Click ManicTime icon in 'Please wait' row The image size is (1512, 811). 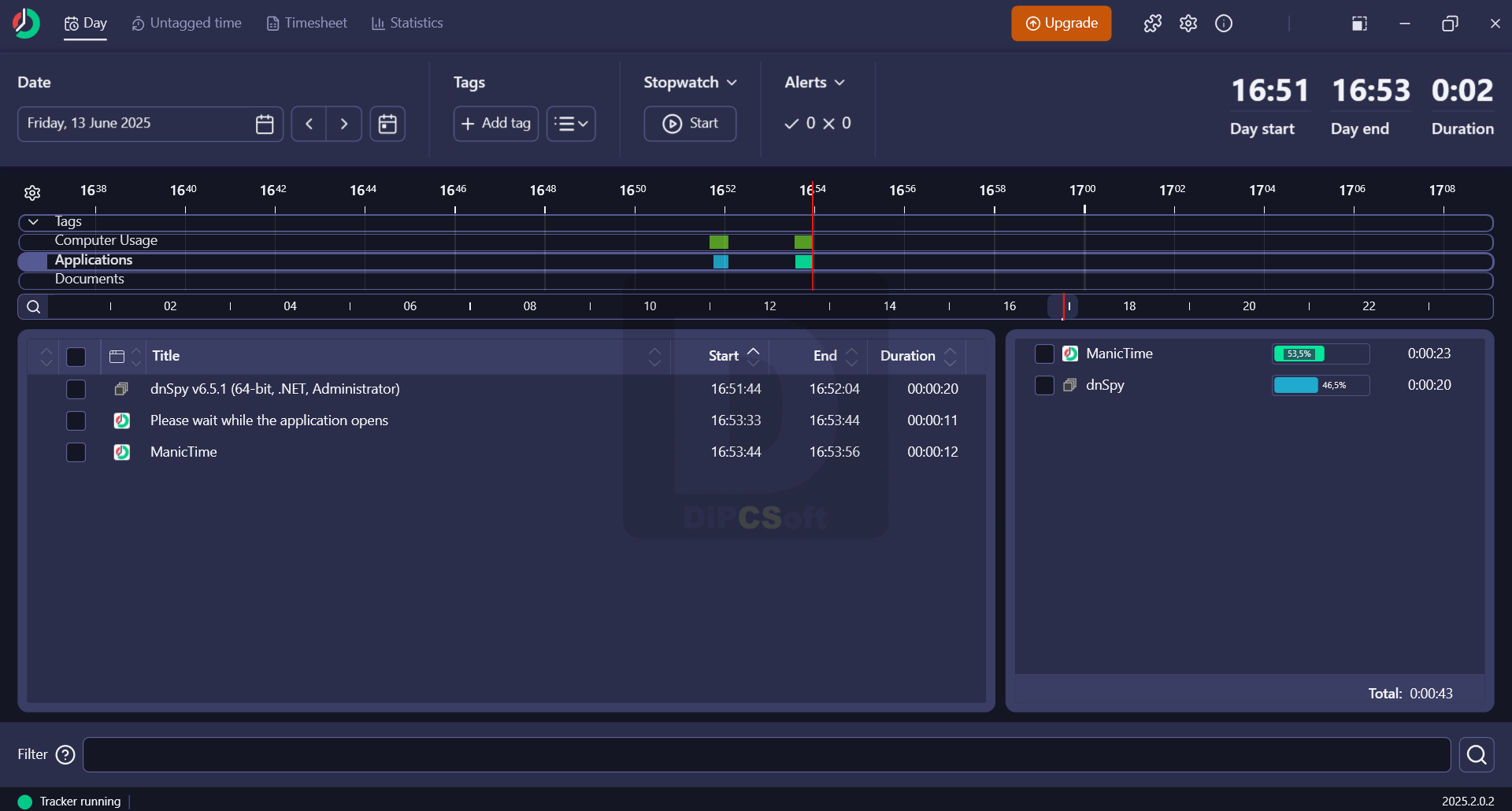tap(121, 420)
